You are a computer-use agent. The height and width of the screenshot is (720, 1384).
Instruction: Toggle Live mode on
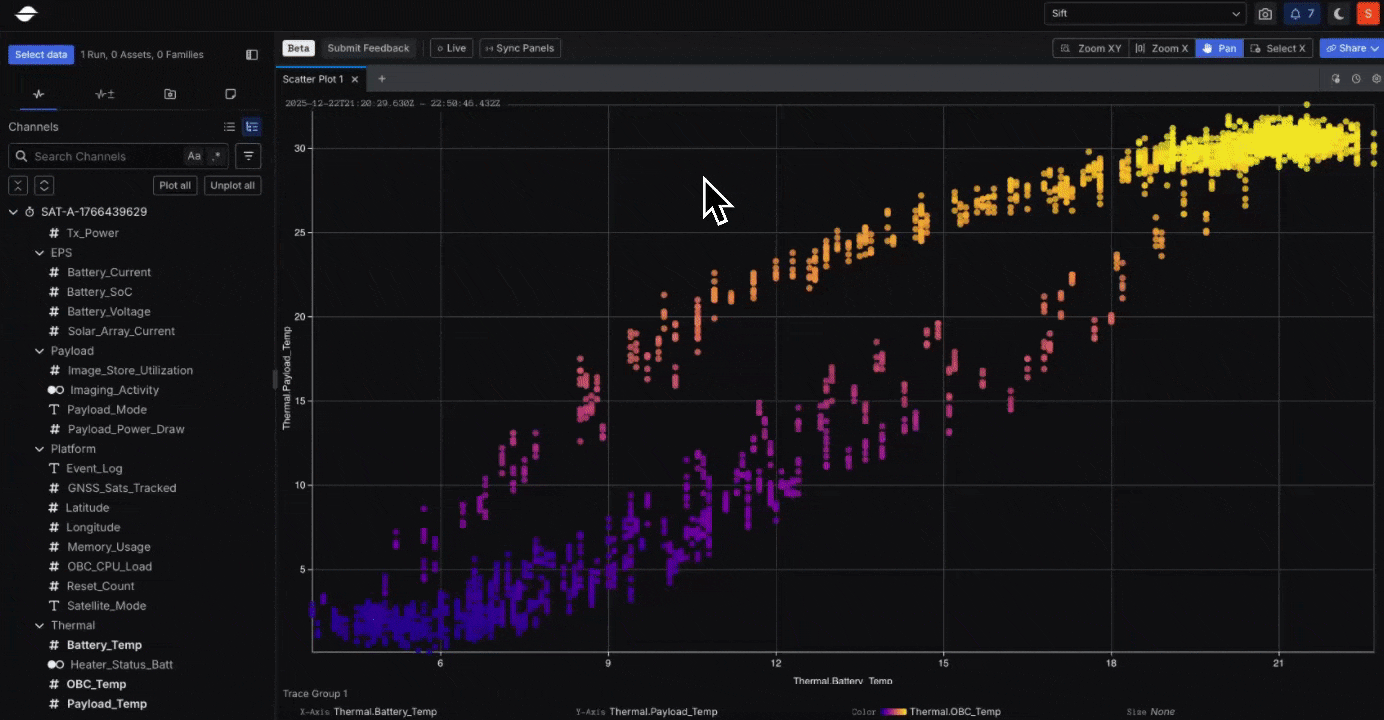tap(451, 47)
